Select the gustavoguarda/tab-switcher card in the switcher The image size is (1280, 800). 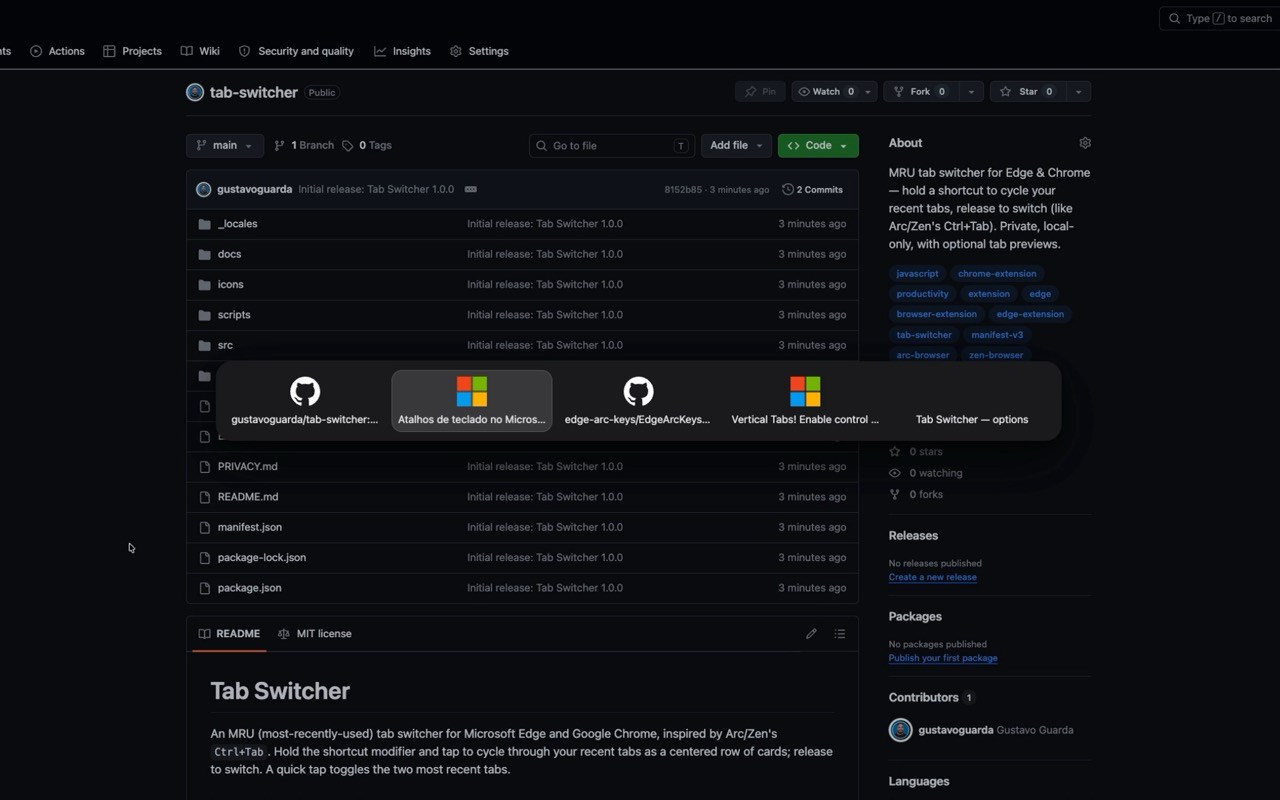305,401
